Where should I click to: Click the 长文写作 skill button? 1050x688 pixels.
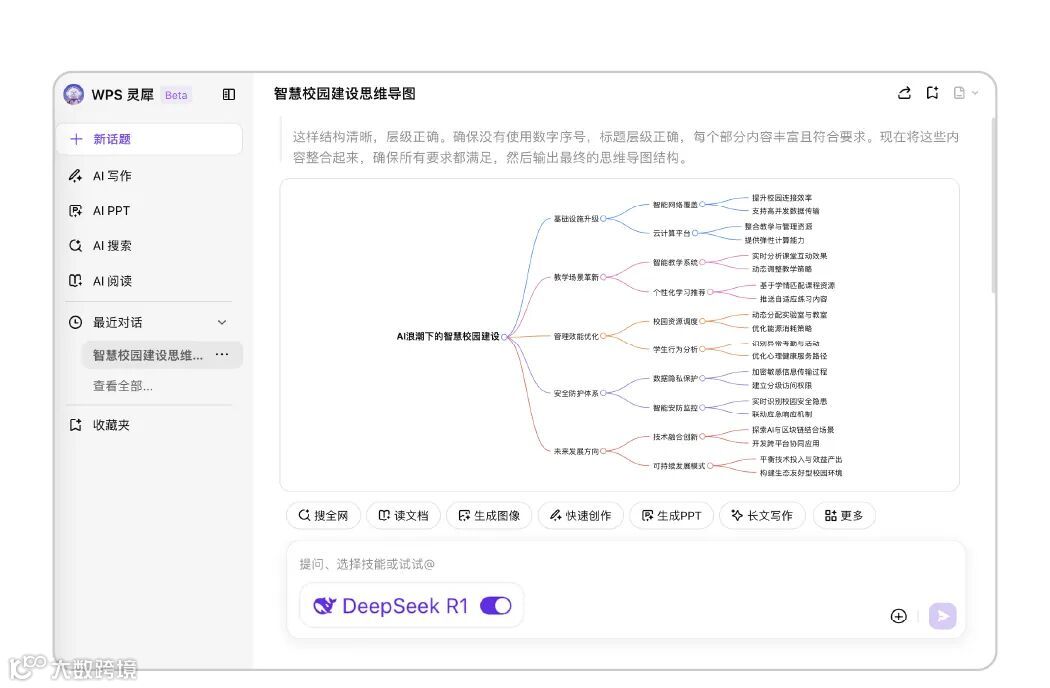click(x=762, y=515)
